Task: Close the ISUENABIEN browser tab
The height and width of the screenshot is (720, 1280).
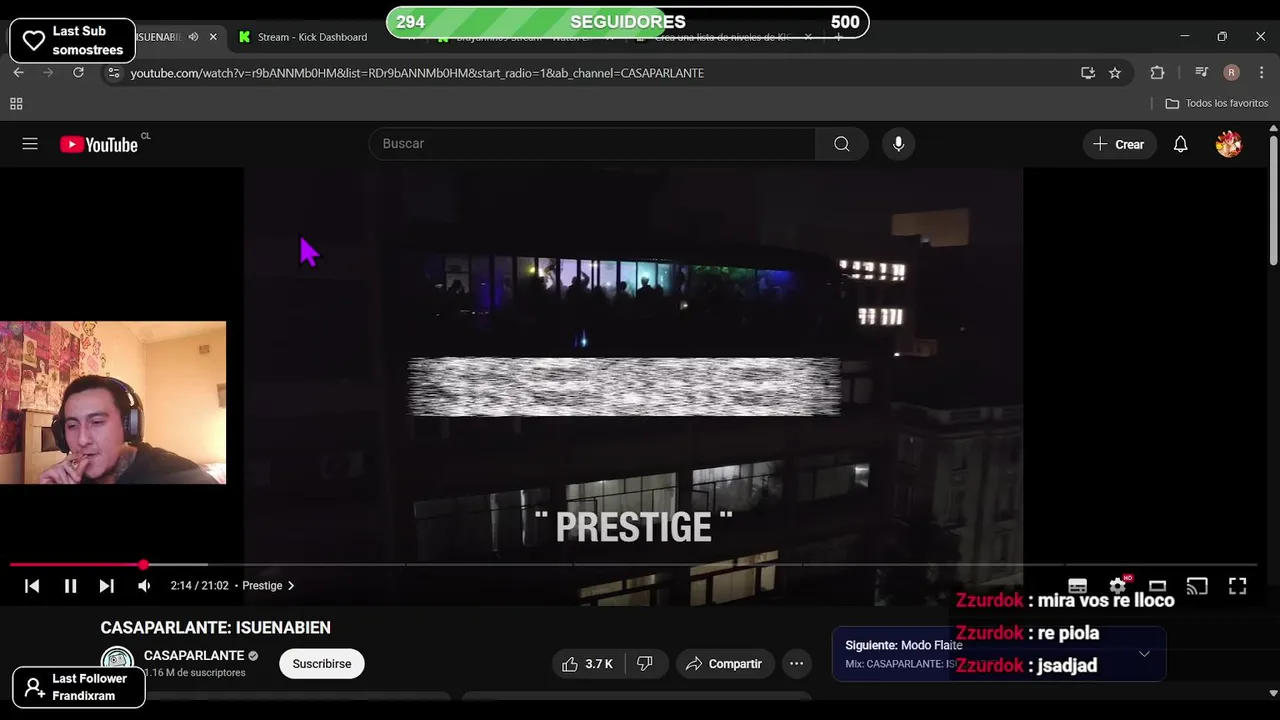Action: click(213, 37)
